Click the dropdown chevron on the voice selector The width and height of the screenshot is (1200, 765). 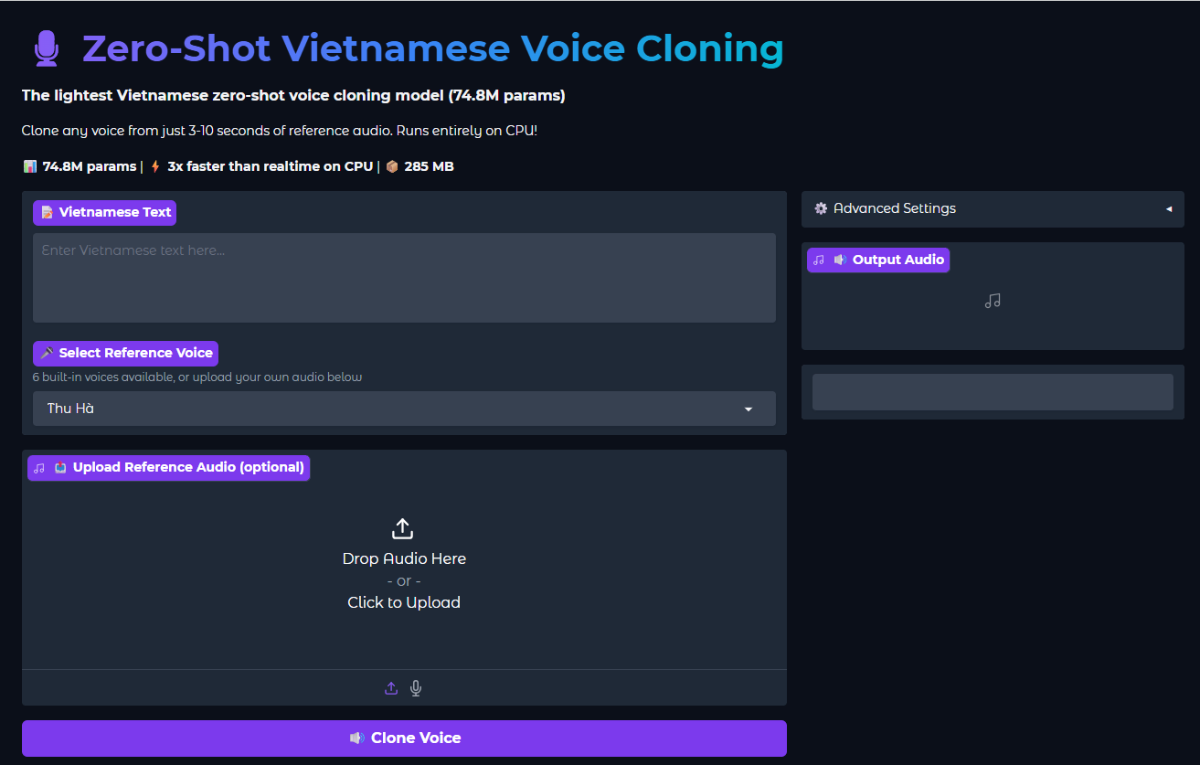click(x=748, y=408)
